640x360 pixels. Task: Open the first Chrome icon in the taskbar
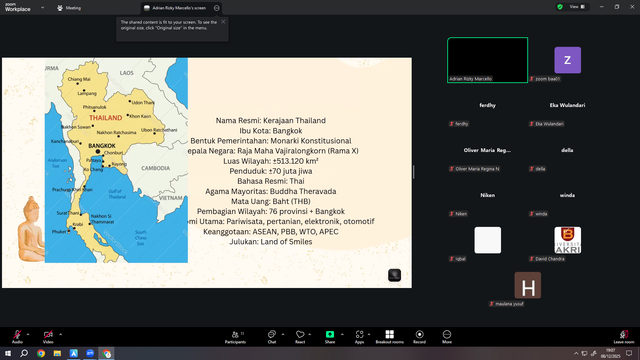(x=41, y=353)
